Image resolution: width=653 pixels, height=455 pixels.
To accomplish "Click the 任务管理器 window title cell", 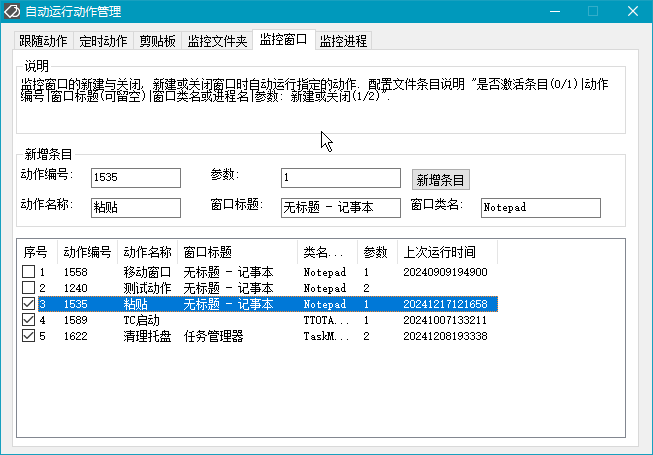I will tap(213, 336).
